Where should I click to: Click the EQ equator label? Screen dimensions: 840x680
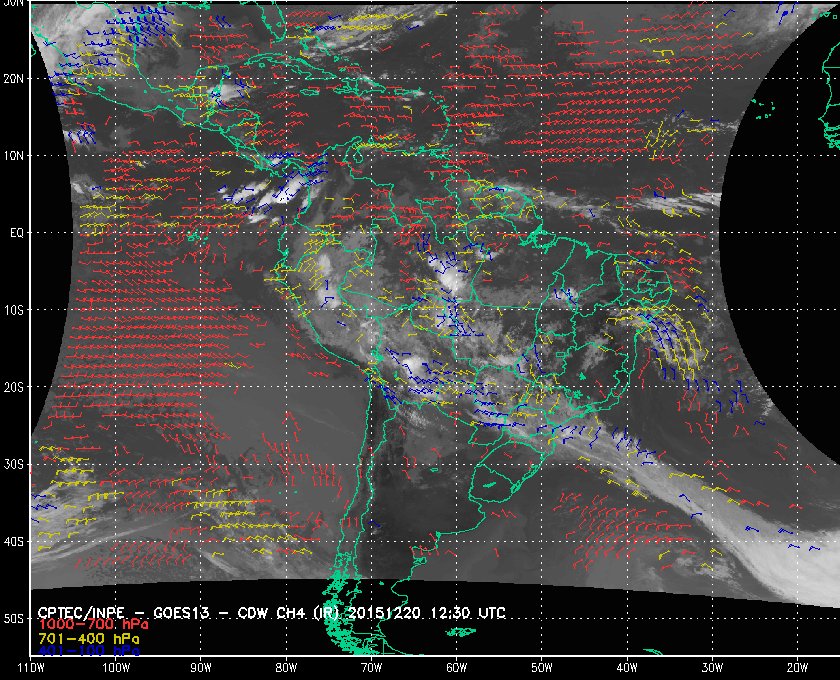pos(17,233)
